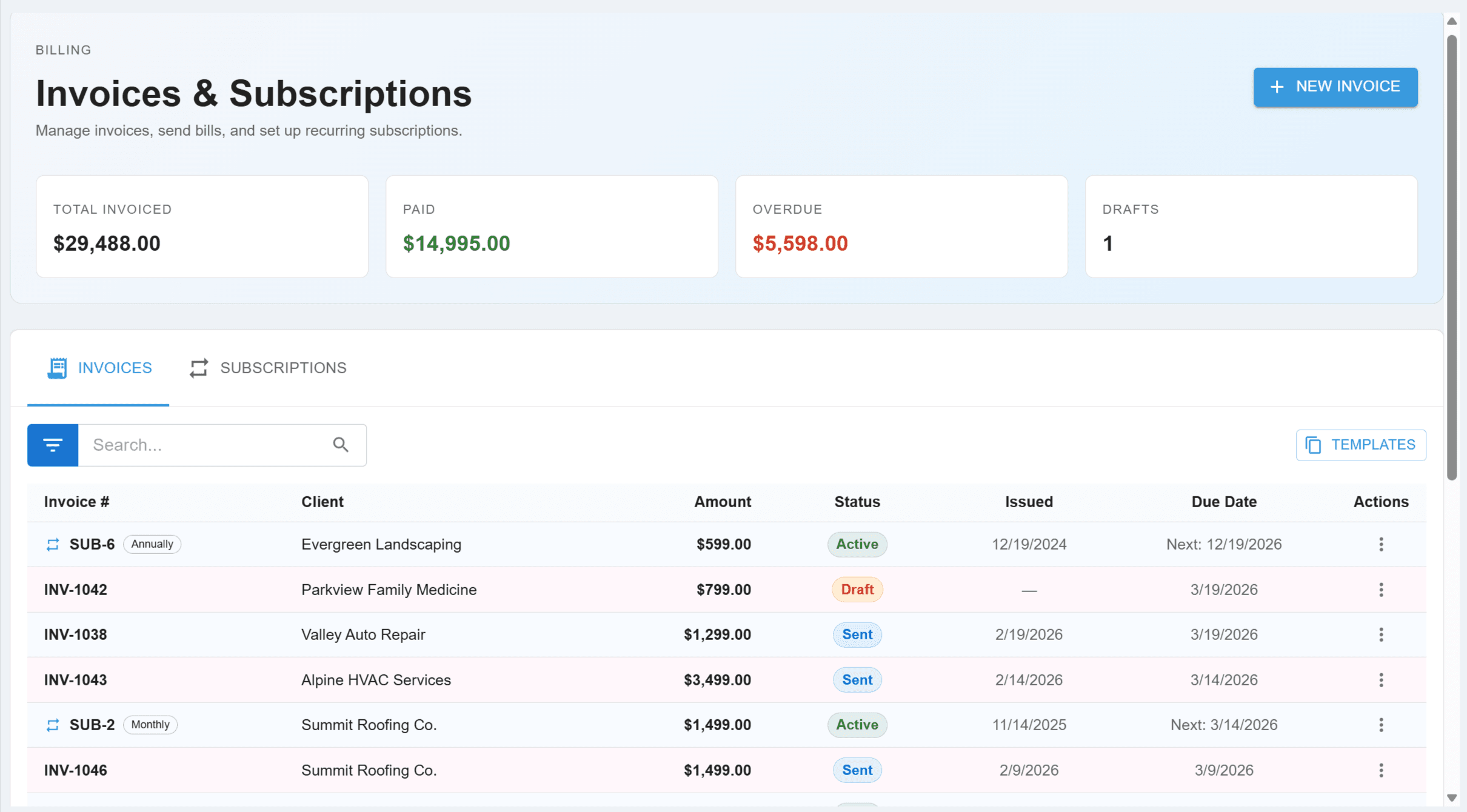Open actions menu for INV-1046 row
1467x812 pixels.
click(x=1381, y=770)
